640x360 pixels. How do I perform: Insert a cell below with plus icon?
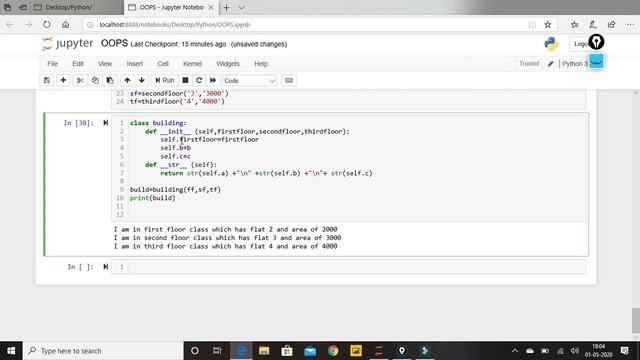(63, 80)
